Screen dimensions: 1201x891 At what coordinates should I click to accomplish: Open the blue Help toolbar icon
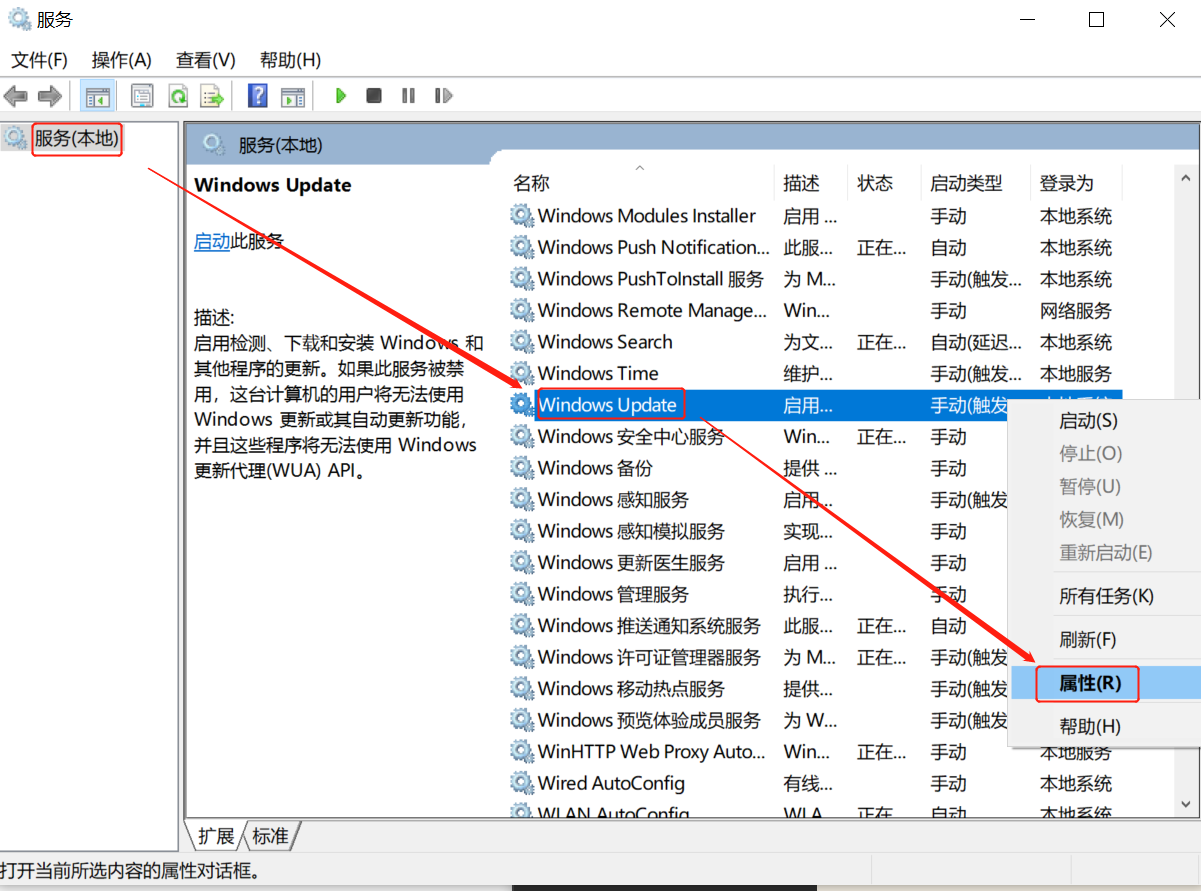[x=258, y=96]
